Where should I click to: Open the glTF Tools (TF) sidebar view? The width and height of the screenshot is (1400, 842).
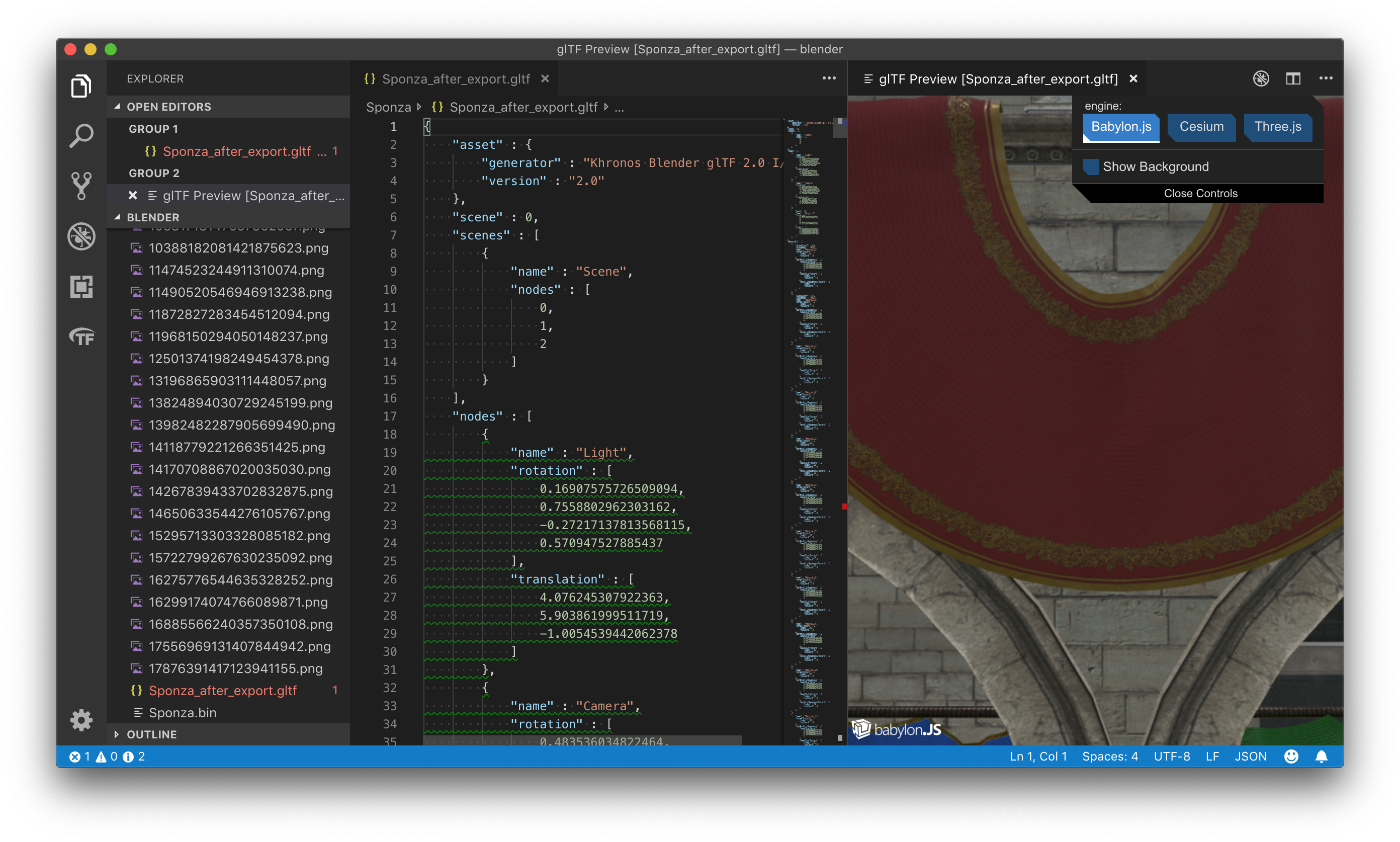pos(81,337)
